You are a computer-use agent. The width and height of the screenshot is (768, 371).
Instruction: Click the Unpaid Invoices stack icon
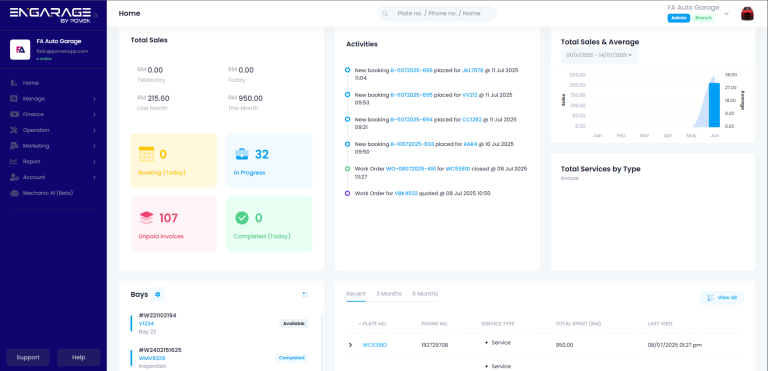[146, 218]
